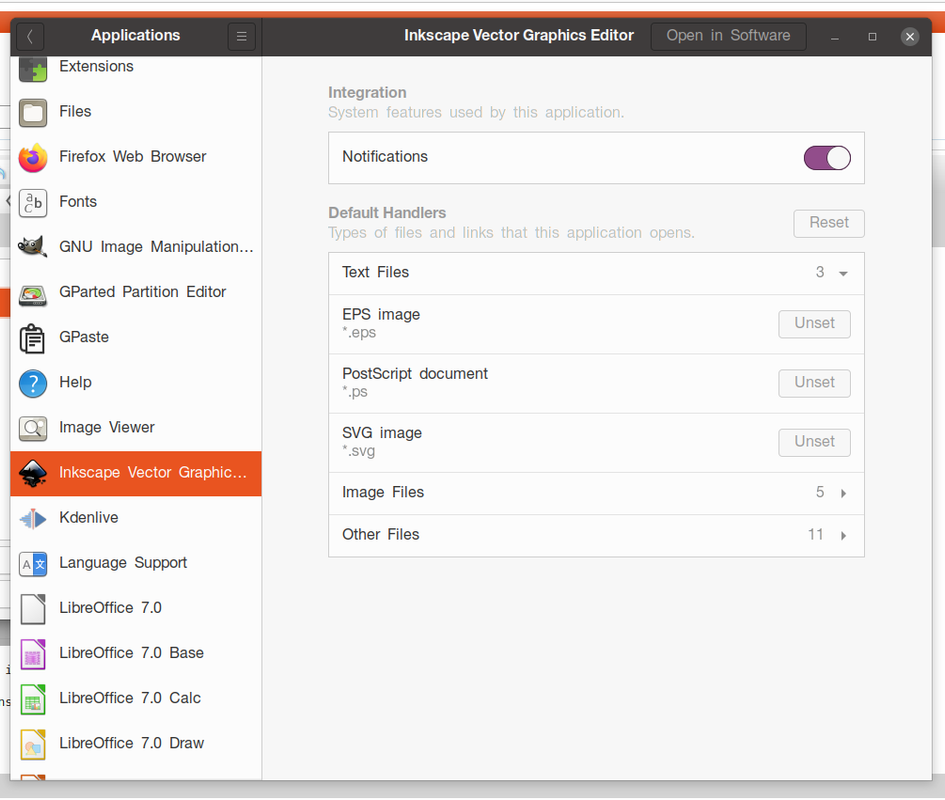This screenshot has width=945, height=800.
Task: Collapse the Text Files handlers group
Action: pyautogui.click(x=596, y=273)
